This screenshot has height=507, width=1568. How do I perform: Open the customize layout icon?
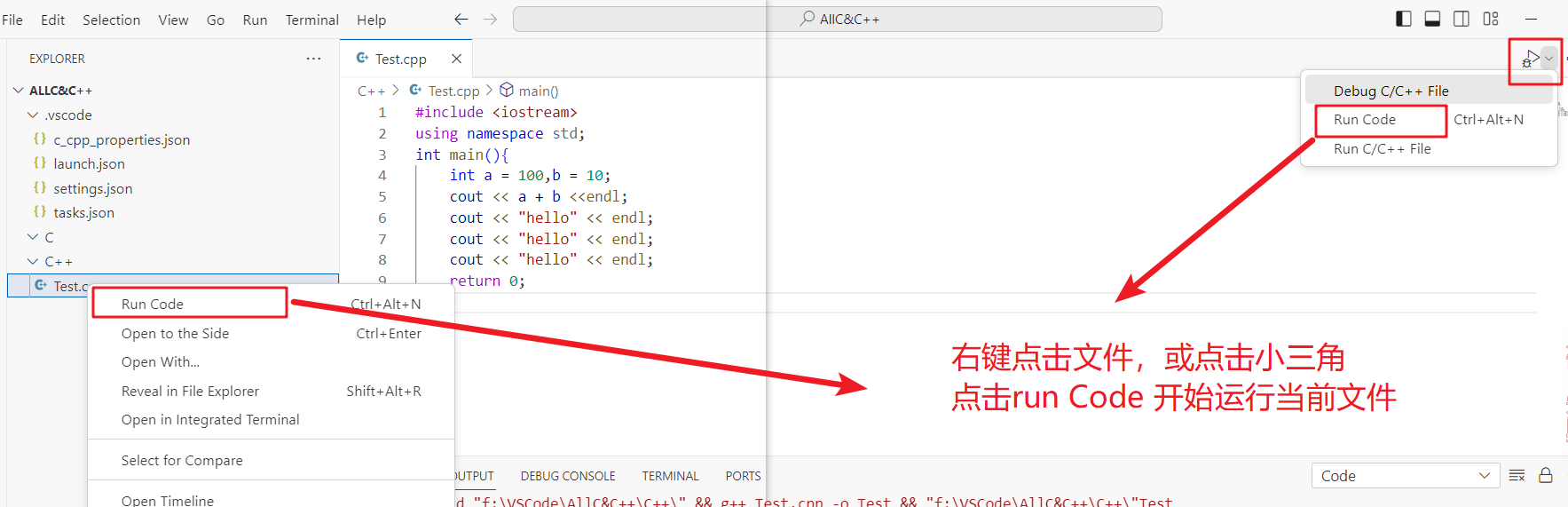click(x=1491, y=19)
